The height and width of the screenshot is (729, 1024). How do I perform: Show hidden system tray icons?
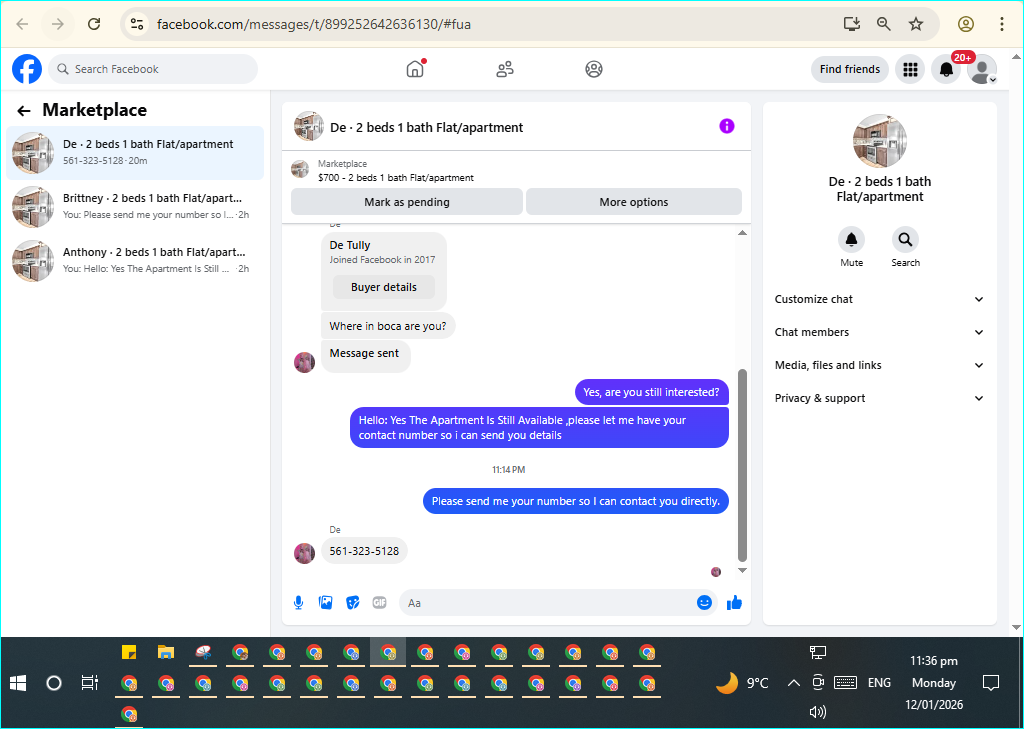(793, 683)
